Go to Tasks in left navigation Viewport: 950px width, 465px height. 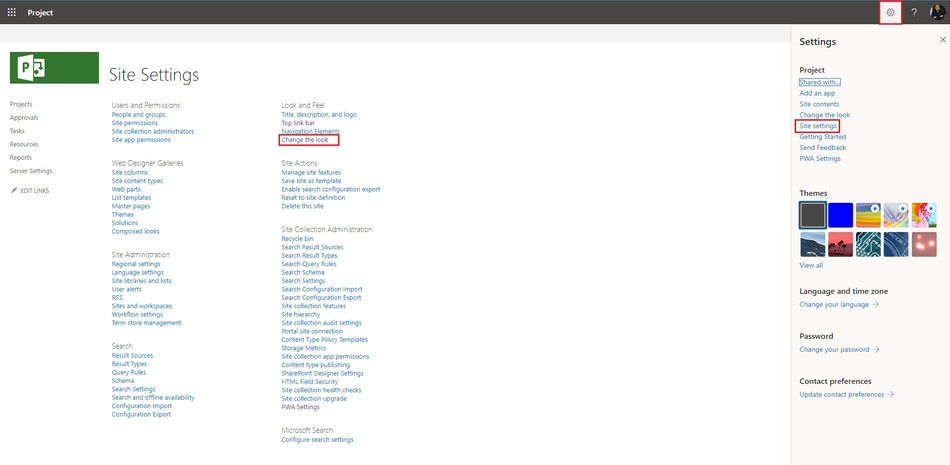coord(17,131)
